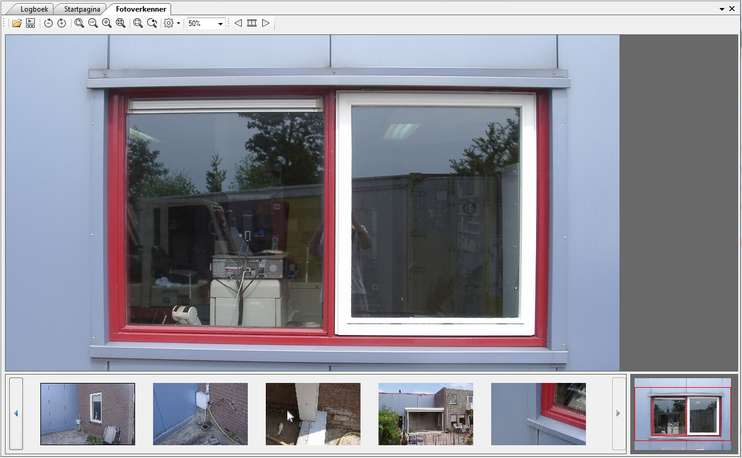
Task: Select the white post close-up thumbnail
Action: point(313,414)
